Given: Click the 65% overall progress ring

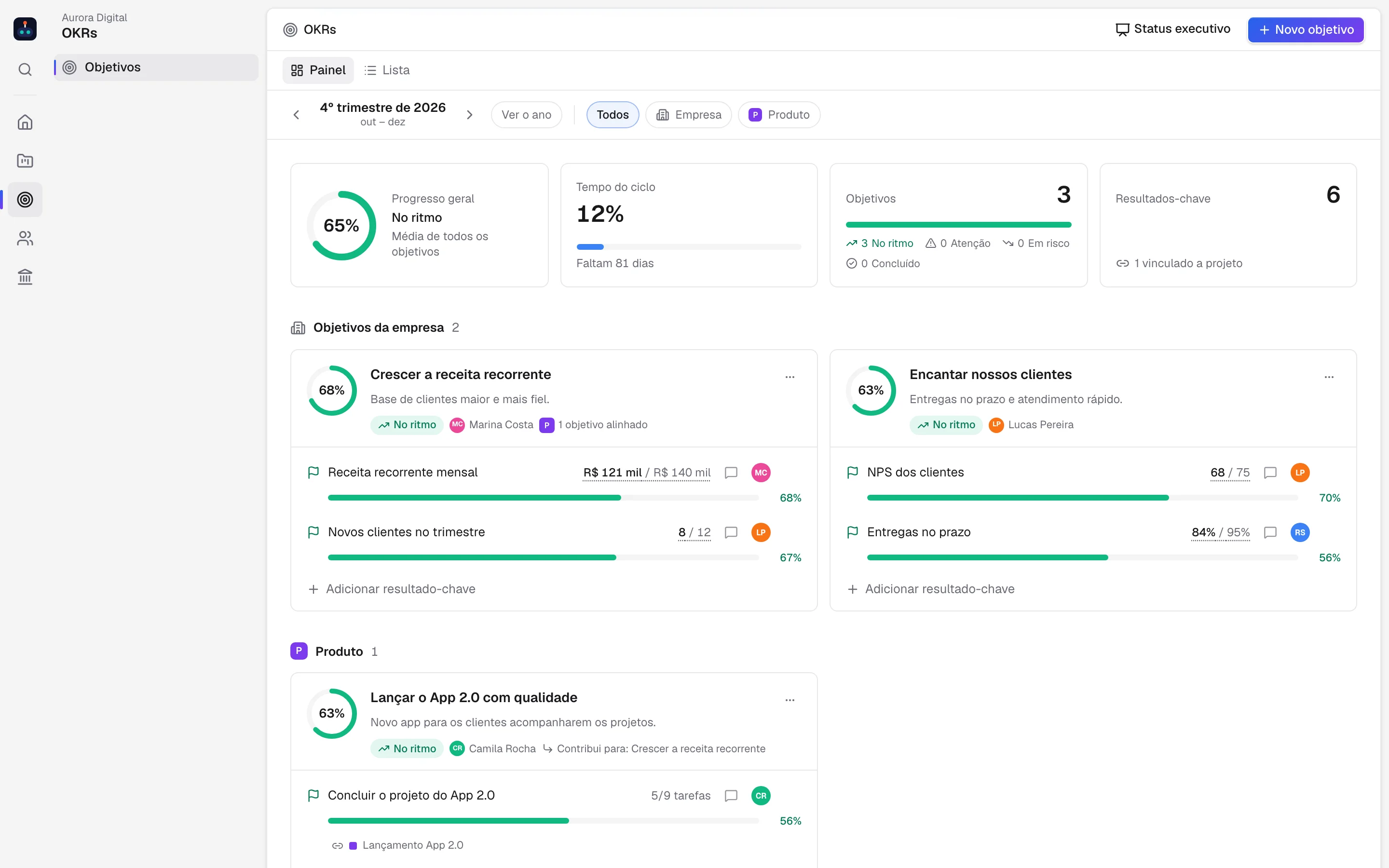Looking at the screenshot, I should point(341,226).
